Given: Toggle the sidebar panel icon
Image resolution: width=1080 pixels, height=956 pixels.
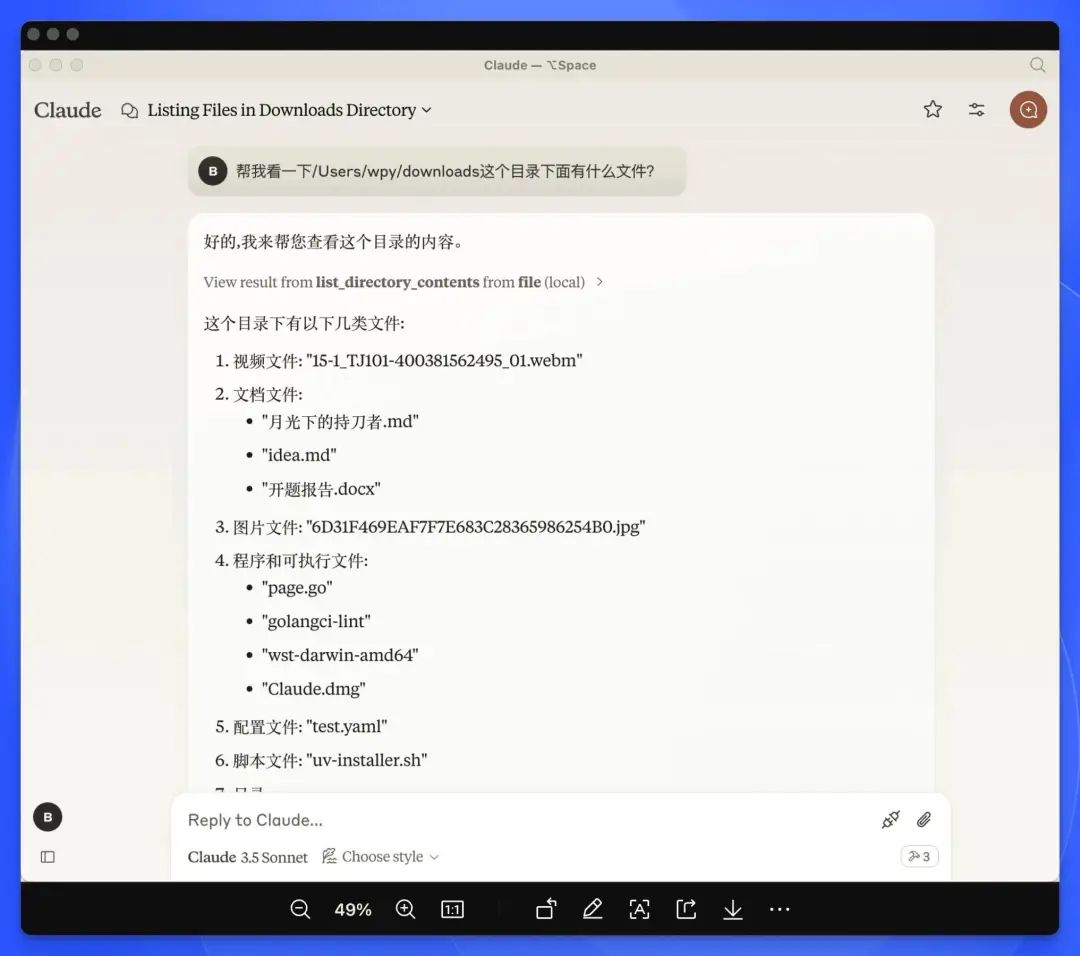Looking at the screenshot, I should tap(48, 857).
